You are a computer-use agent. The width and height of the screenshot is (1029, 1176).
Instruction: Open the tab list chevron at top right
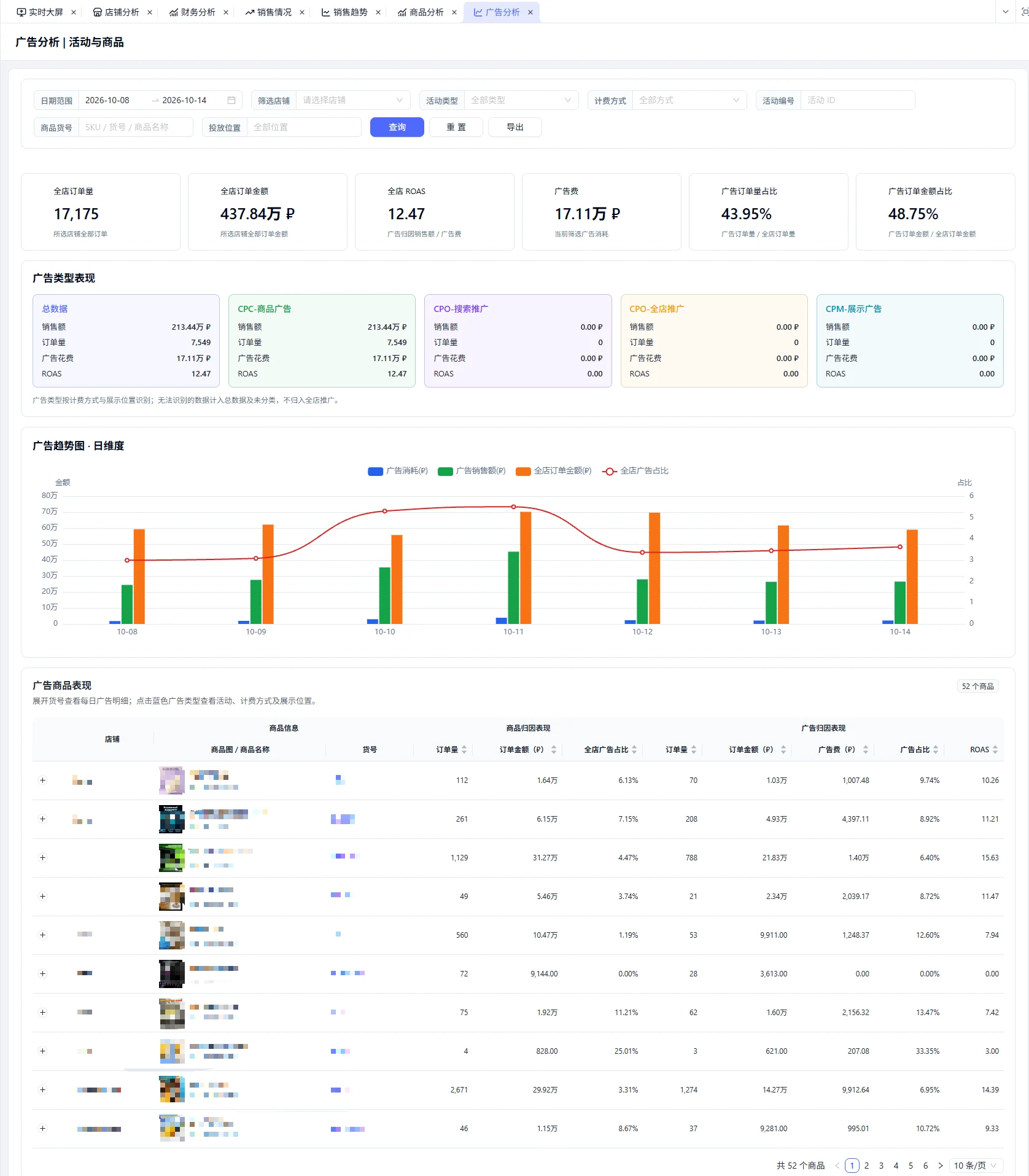tap(1006, 12)
